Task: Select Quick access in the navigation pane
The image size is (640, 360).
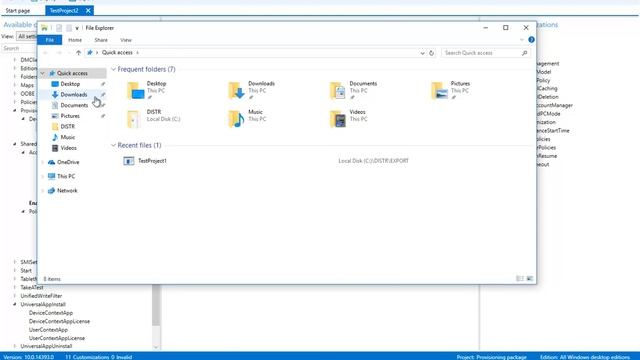Action: [x=72, y=73]
